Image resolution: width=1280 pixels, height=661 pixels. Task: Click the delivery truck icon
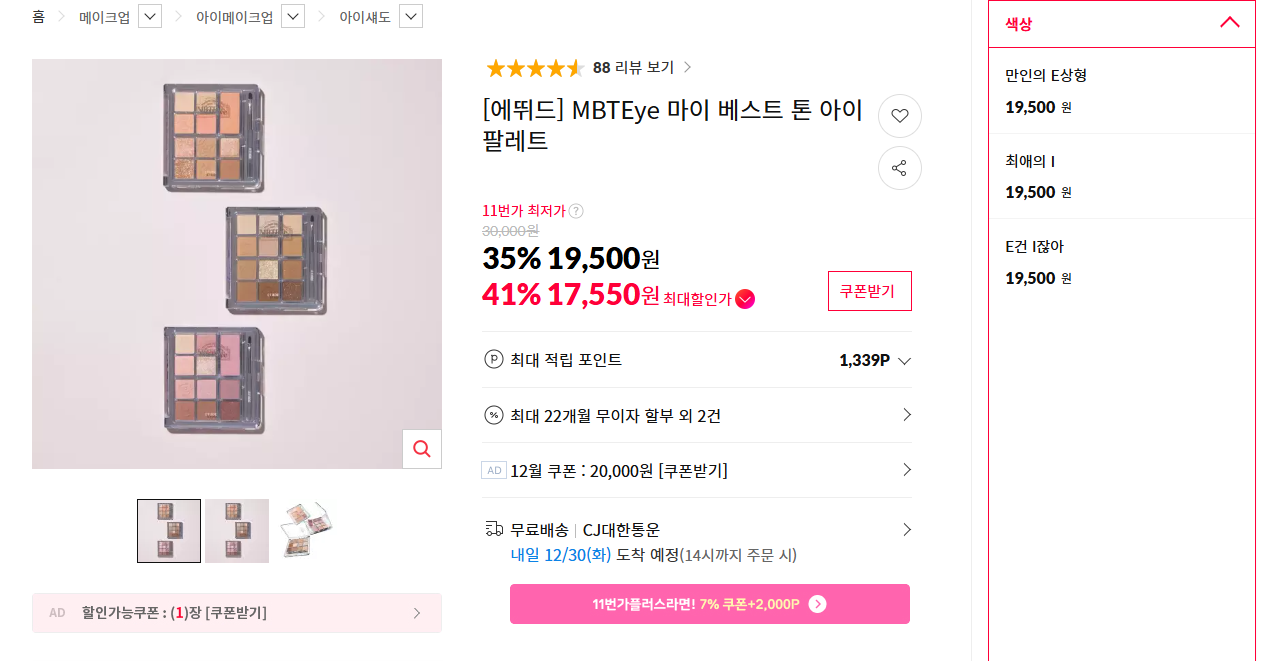point(493,529)
